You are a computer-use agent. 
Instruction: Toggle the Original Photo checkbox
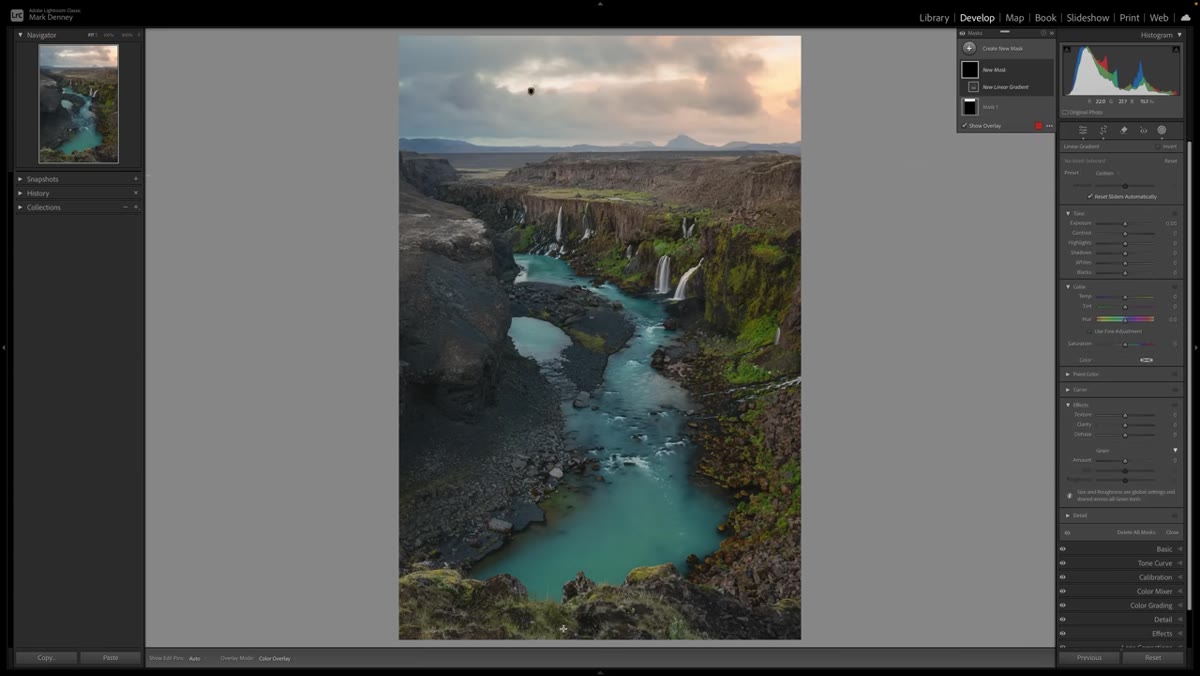pyautogui.click(x=1065, y=112)
